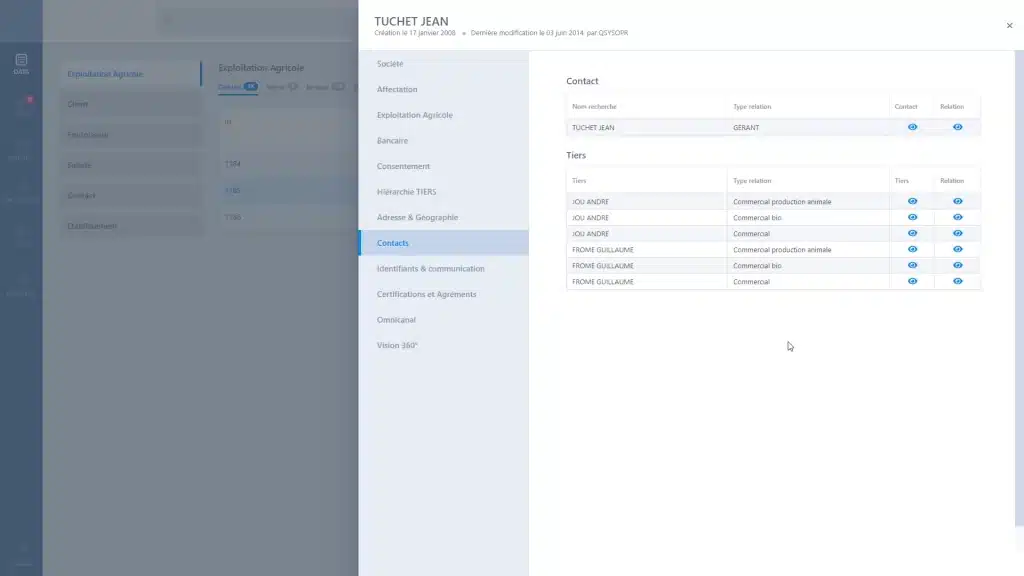The width and height of the screenshot is (1024, 576).
Task: Click the Nom recherche column header
Action: pos(594,107)
